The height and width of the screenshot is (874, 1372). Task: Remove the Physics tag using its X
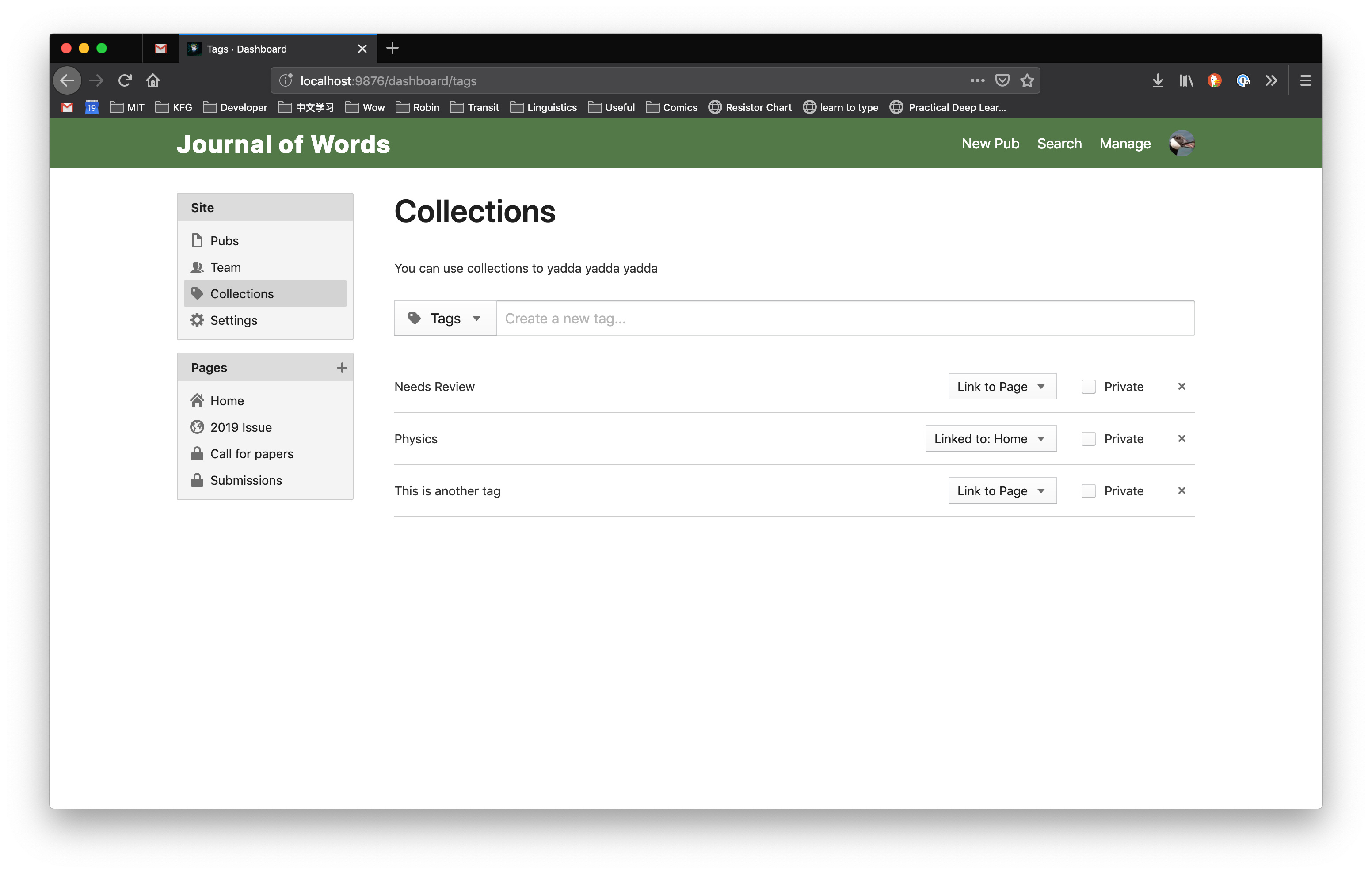(1181, 438)
